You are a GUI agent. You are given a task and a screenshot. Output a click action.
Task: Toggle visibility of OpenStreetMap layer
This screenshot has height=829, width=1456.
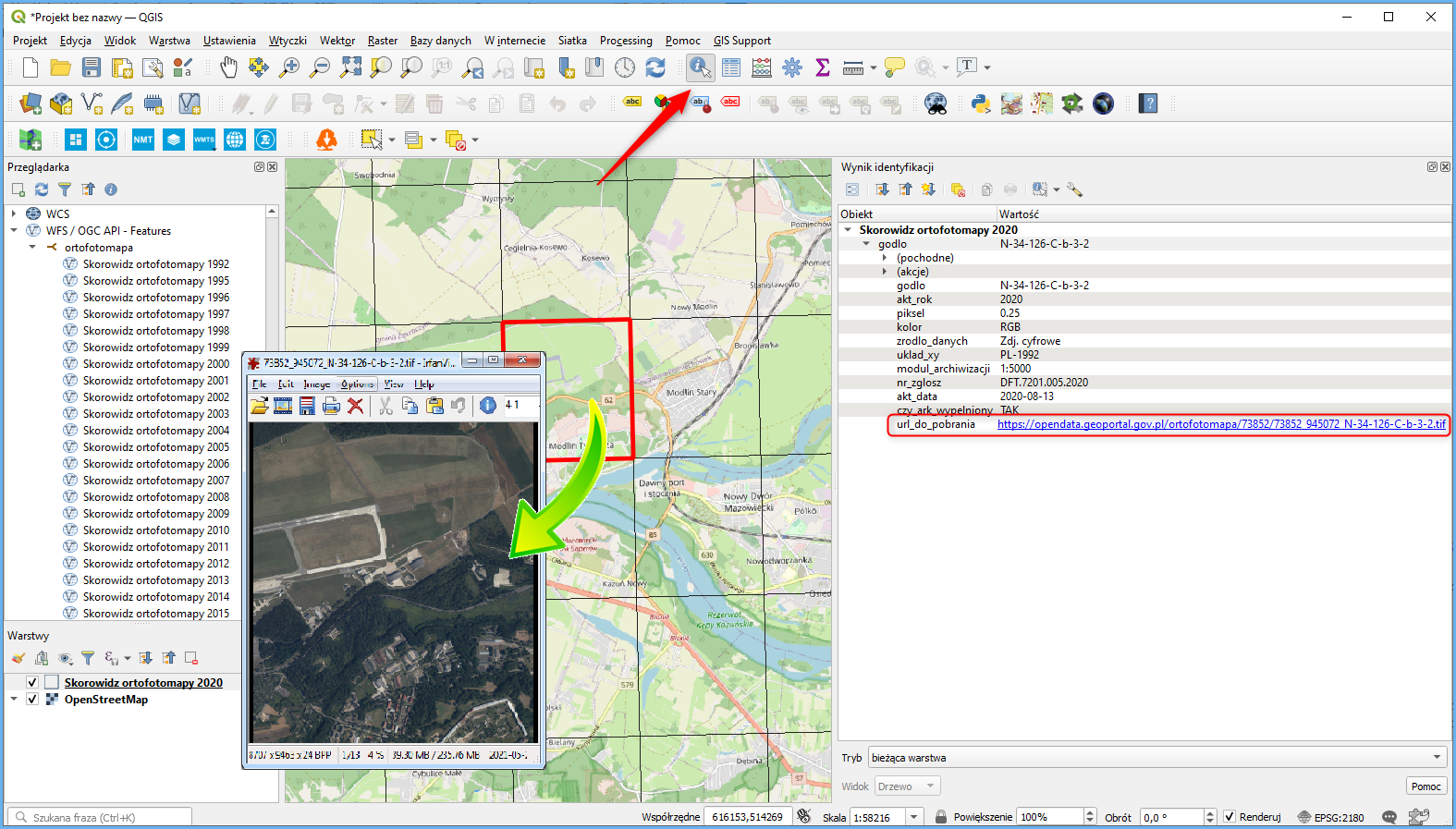(x=32, y=700)
